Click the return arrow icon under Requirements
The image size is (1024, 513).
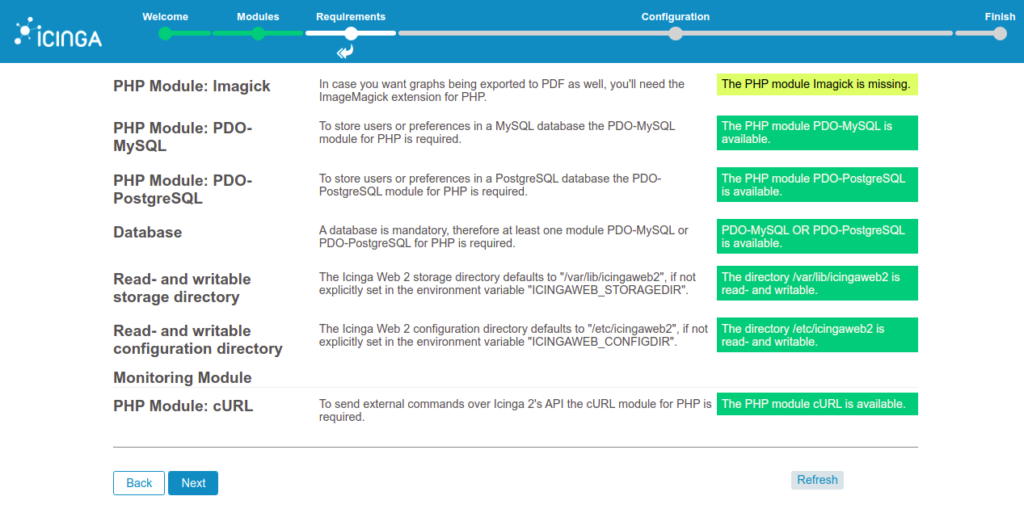point(345,52)
